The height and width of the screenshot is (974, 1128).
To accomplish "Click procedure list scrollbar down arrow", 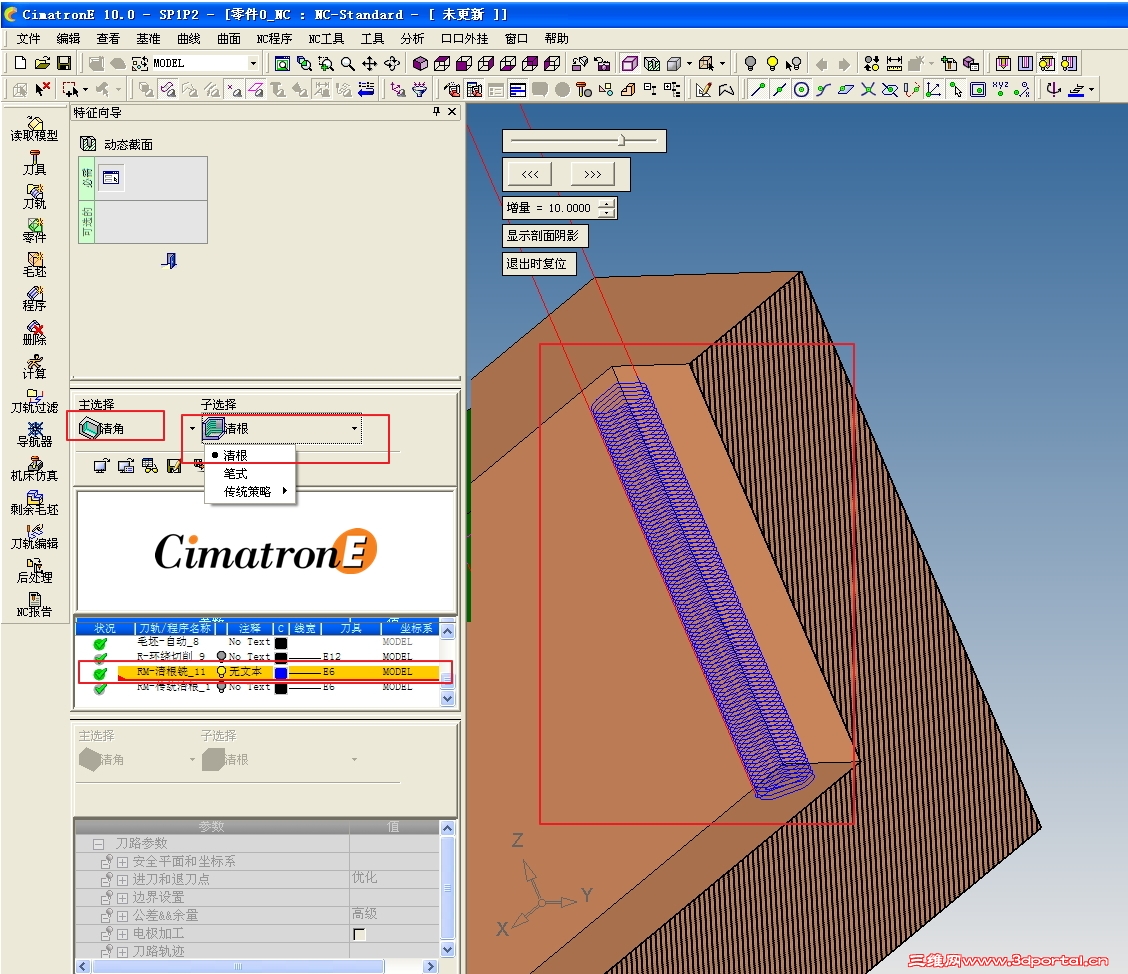I will click(447, 698).
